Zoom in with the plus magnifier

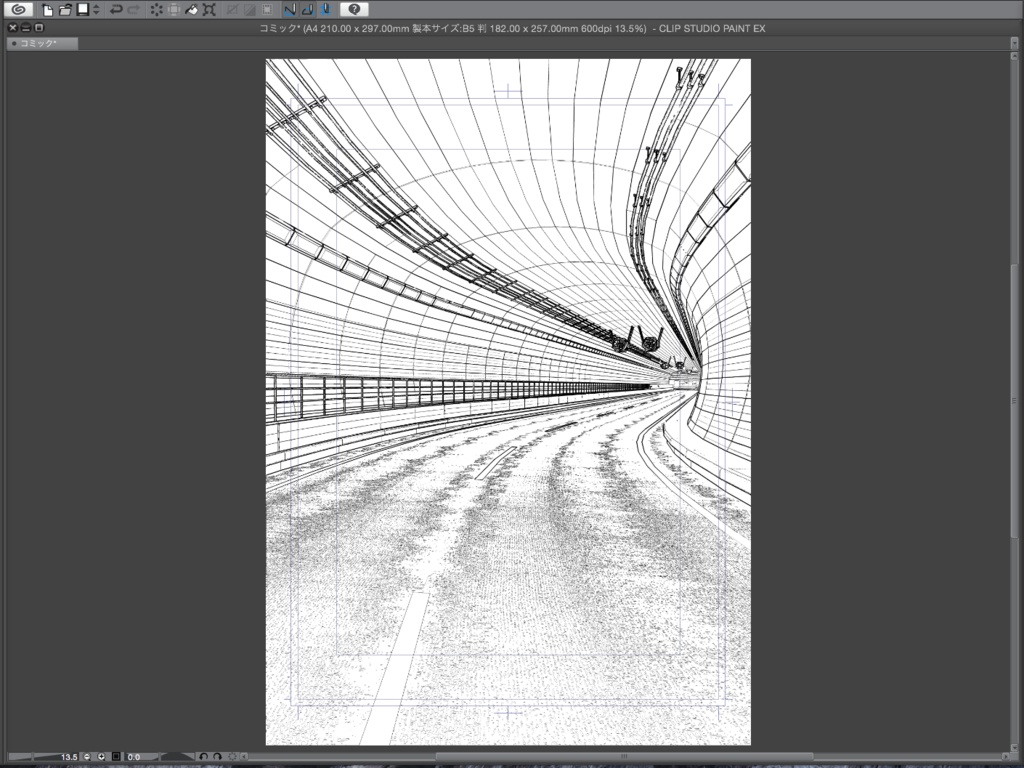click(x=101, y=757)
